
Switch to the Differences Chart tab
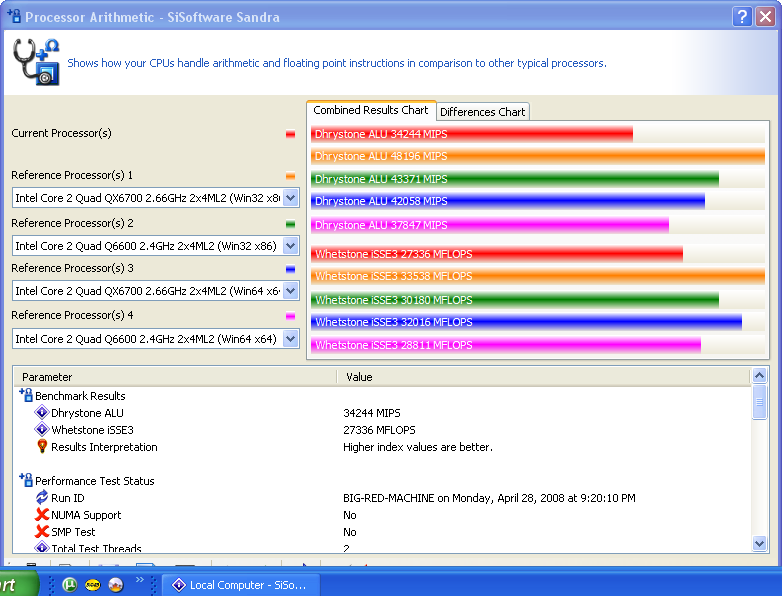coord(482,112)
